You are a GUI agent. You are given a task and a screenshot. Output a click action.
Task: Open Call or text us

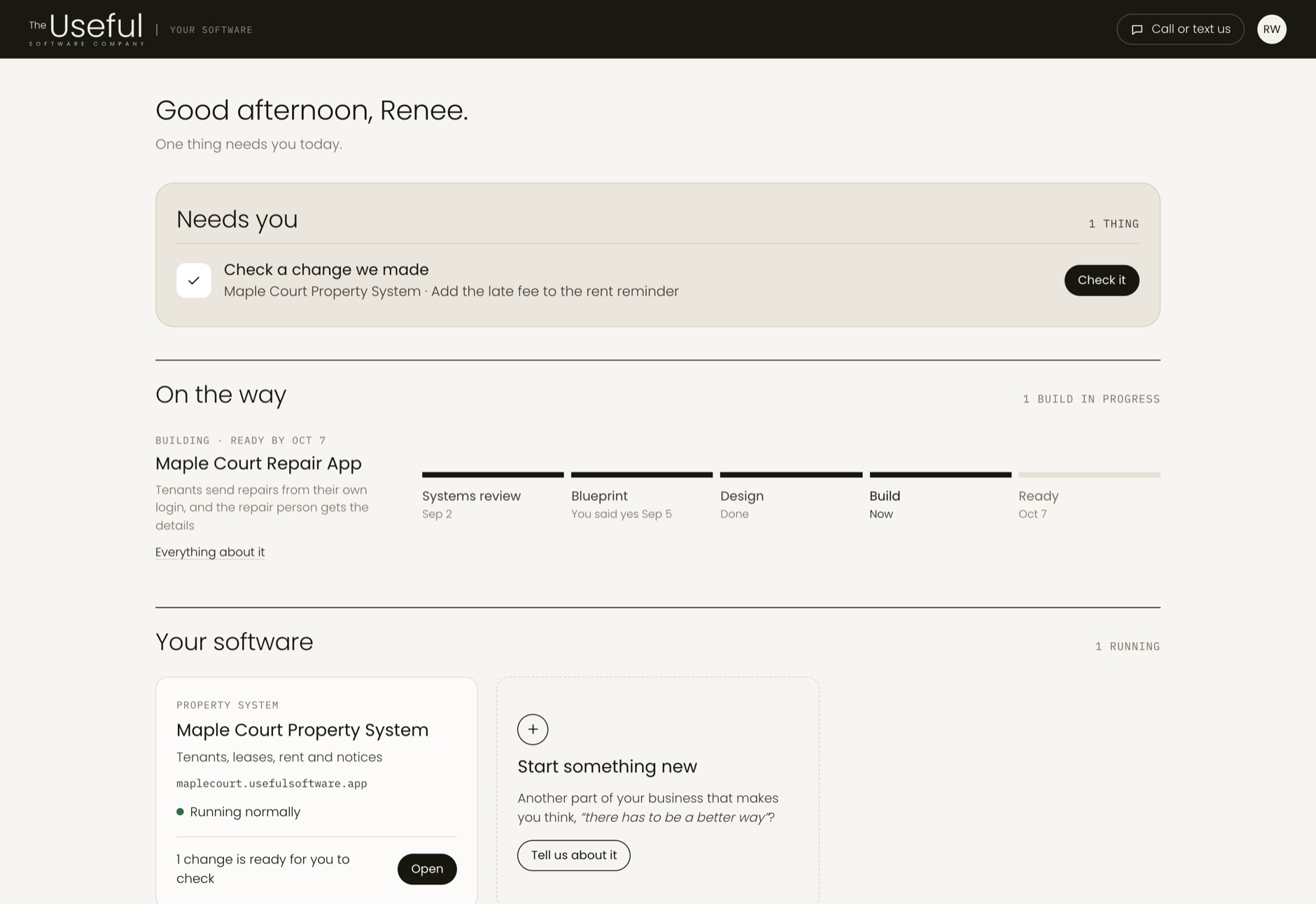click(1180, 29)
